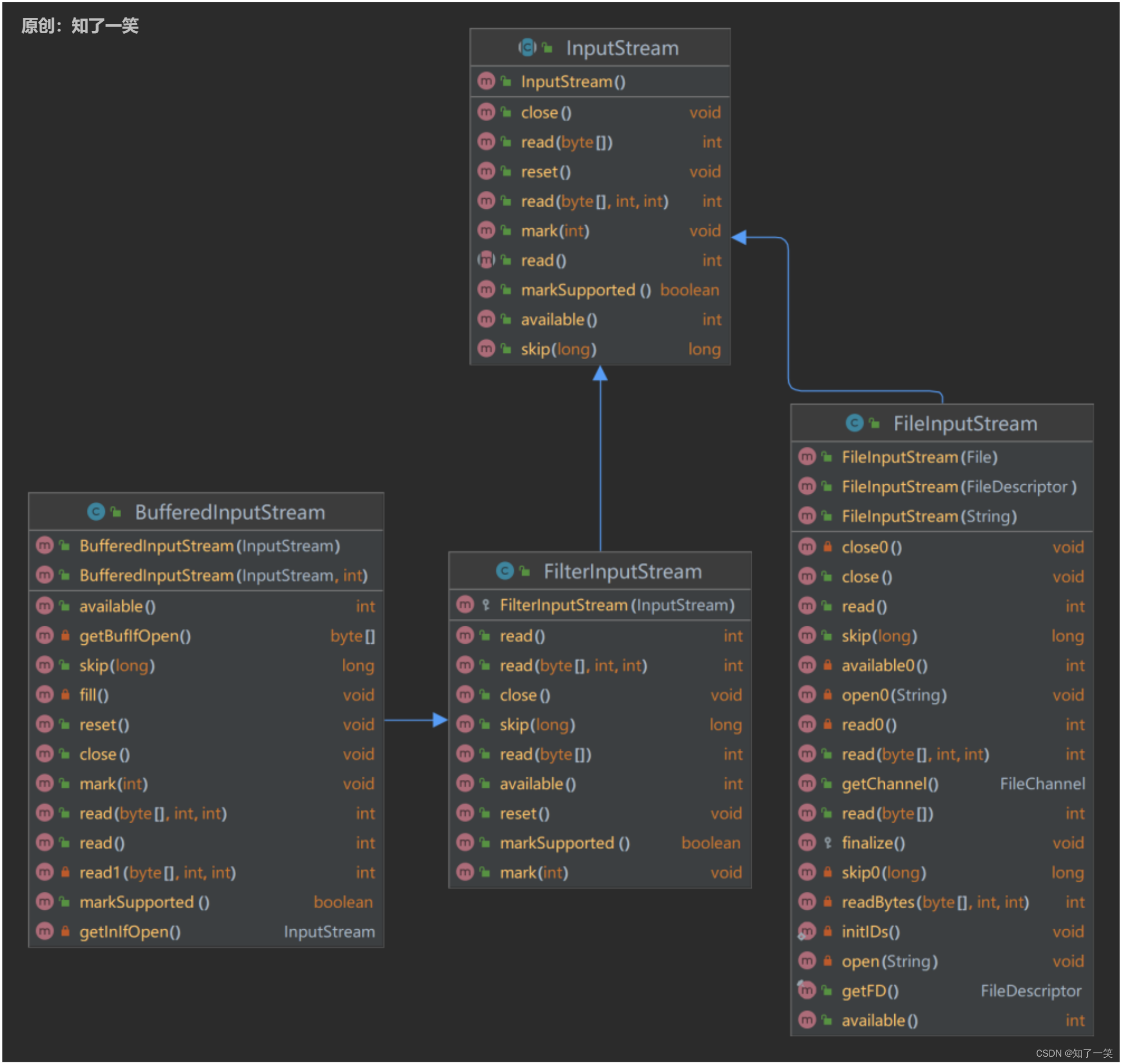Click the InputStream abstract class icon

[x=527, y=47]
